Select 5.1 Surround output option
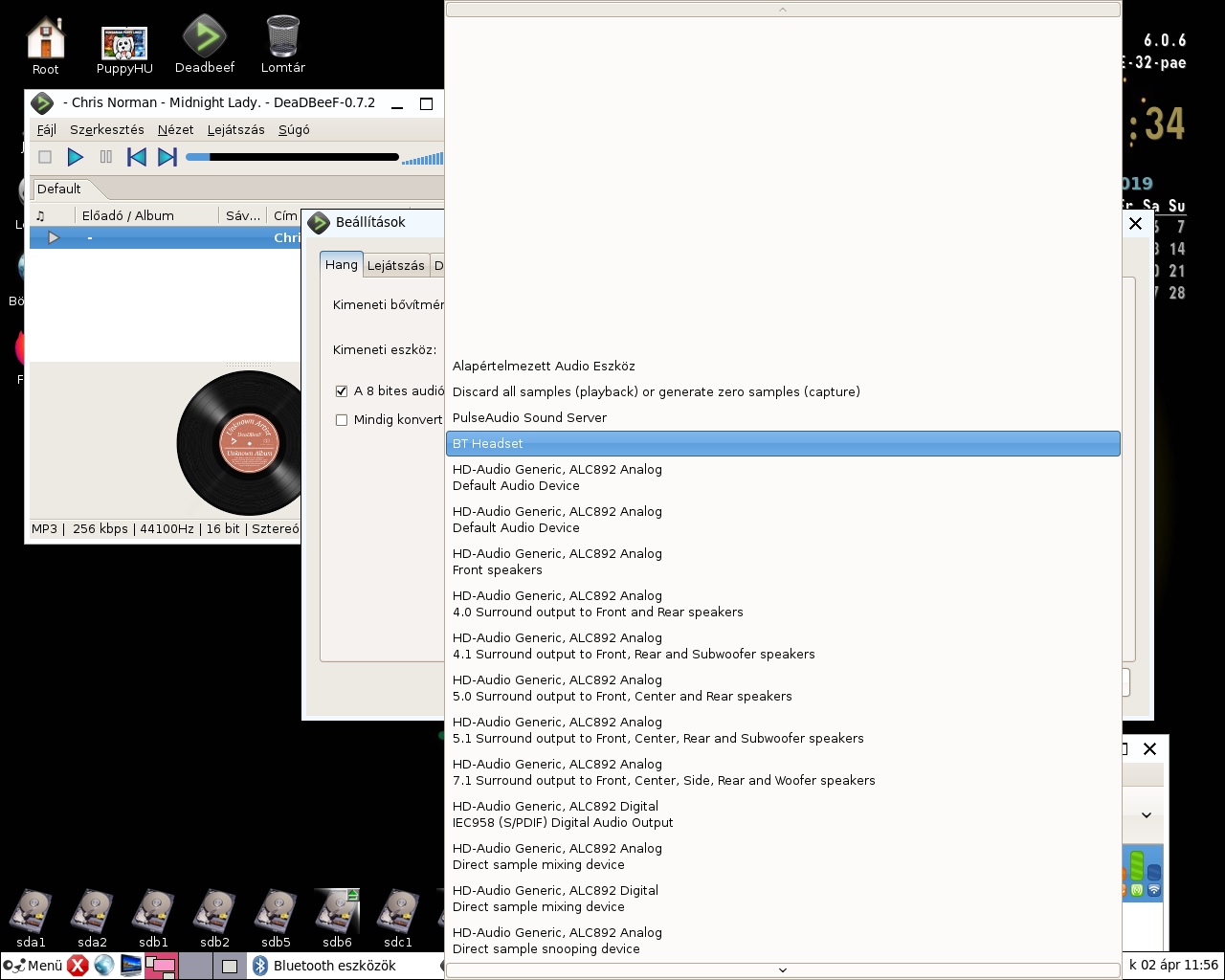Image resolution: width=1225 pixels, height=980 pixels. [783, 730]
